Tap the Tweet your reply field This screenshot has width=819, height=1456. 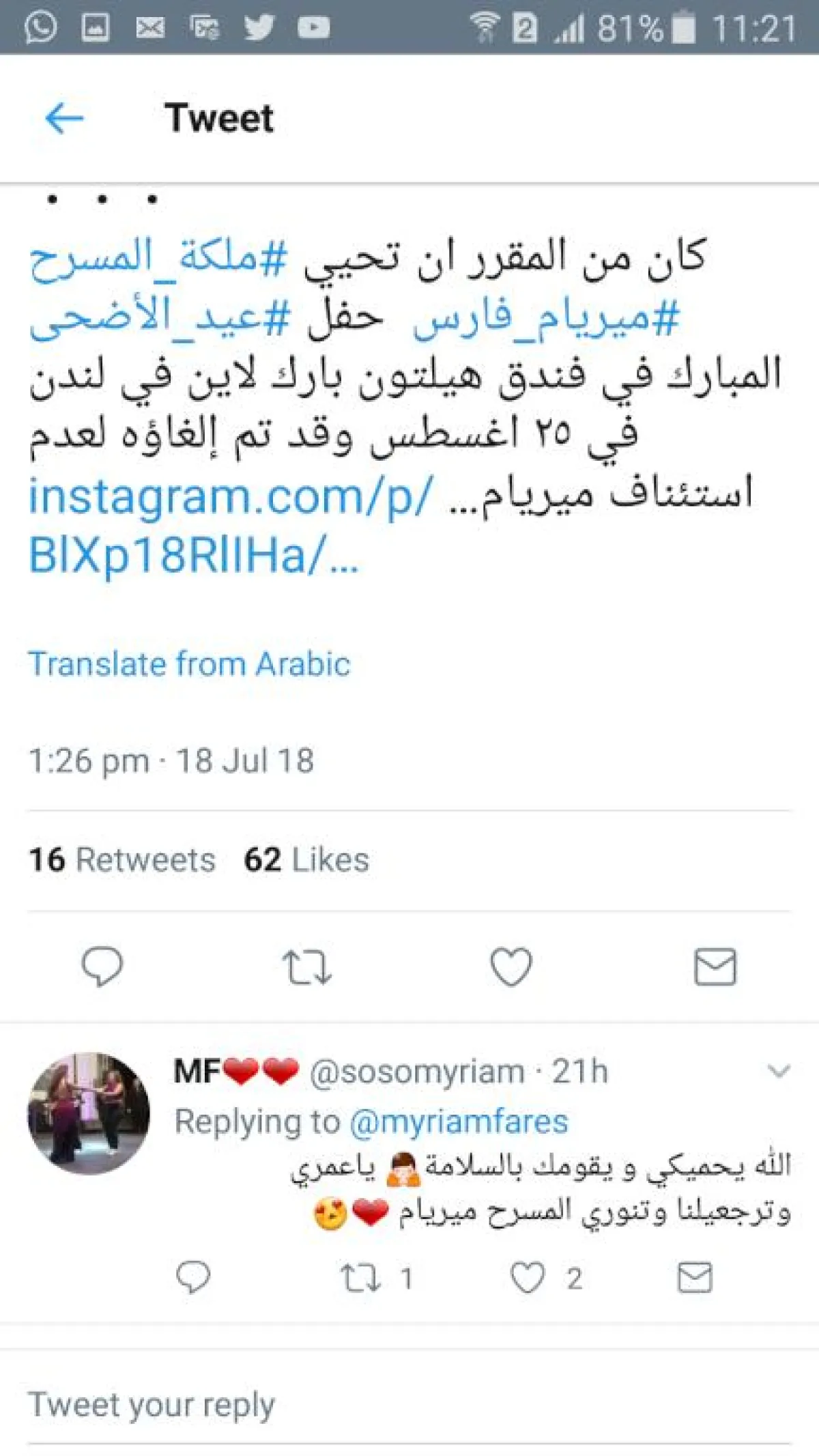coord(409,1405)
